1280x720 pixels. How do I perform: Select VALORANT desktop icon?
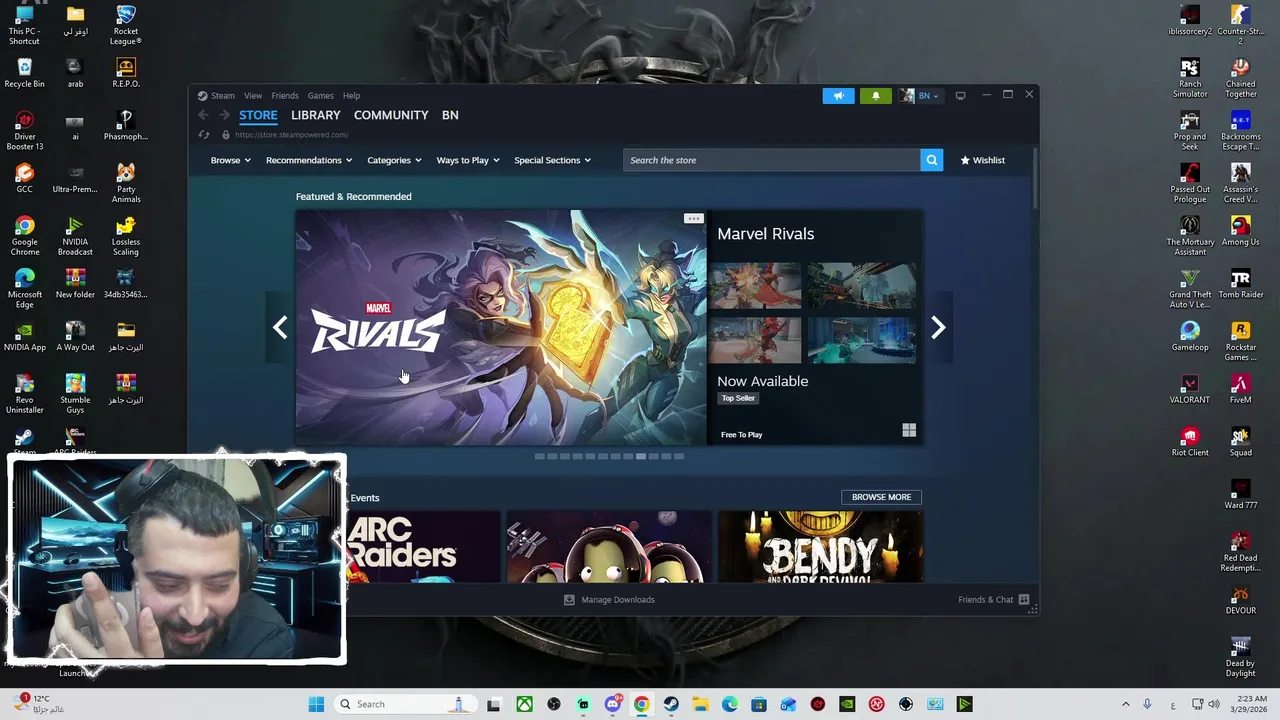point(1190,389)
